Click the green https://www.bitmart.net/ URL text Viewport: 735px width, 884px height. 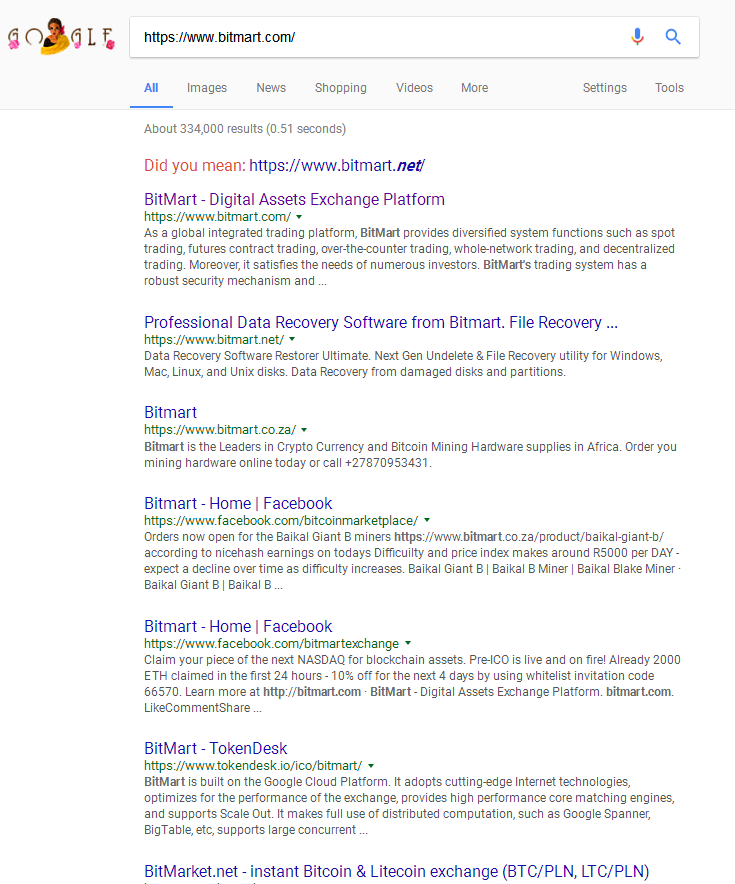tap(214, 339)
